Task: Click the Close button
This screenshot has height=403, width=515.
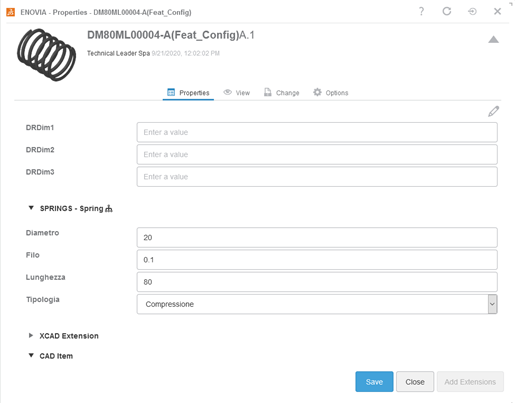Action: [x=415, y=382]
